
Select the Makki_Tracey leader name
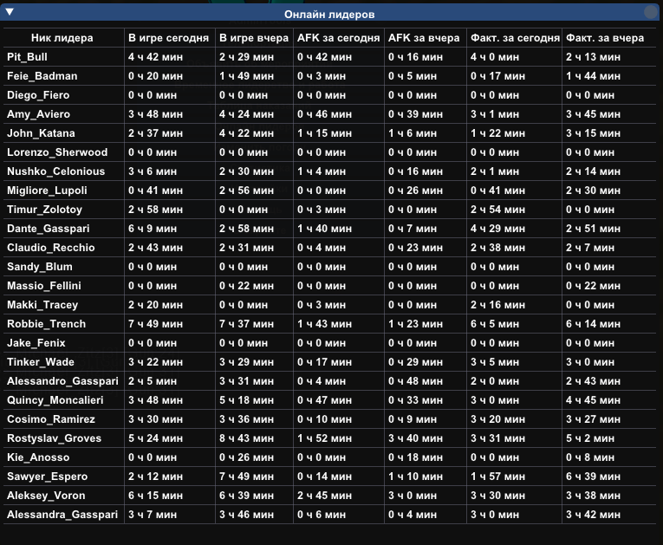pyautogui.click(x=42, y=305)
